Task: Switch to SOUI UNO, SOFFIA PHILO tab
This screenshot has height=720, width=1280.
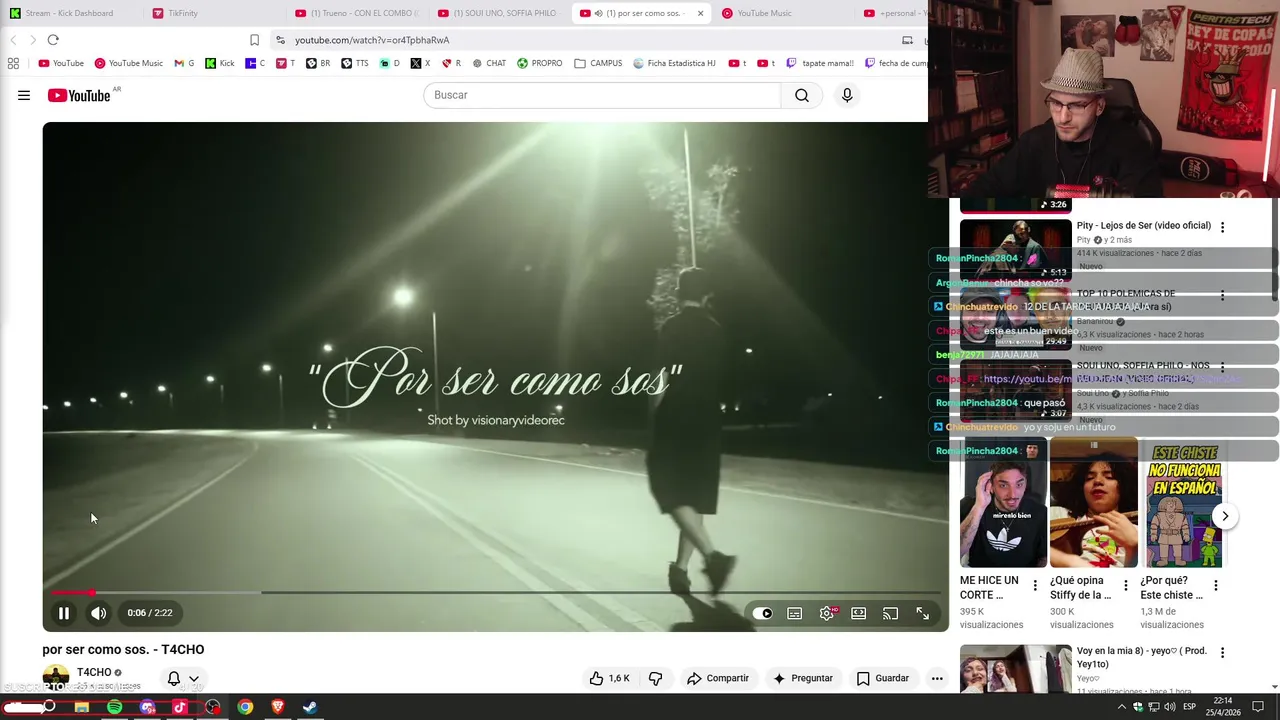Action: pos(498,13)
